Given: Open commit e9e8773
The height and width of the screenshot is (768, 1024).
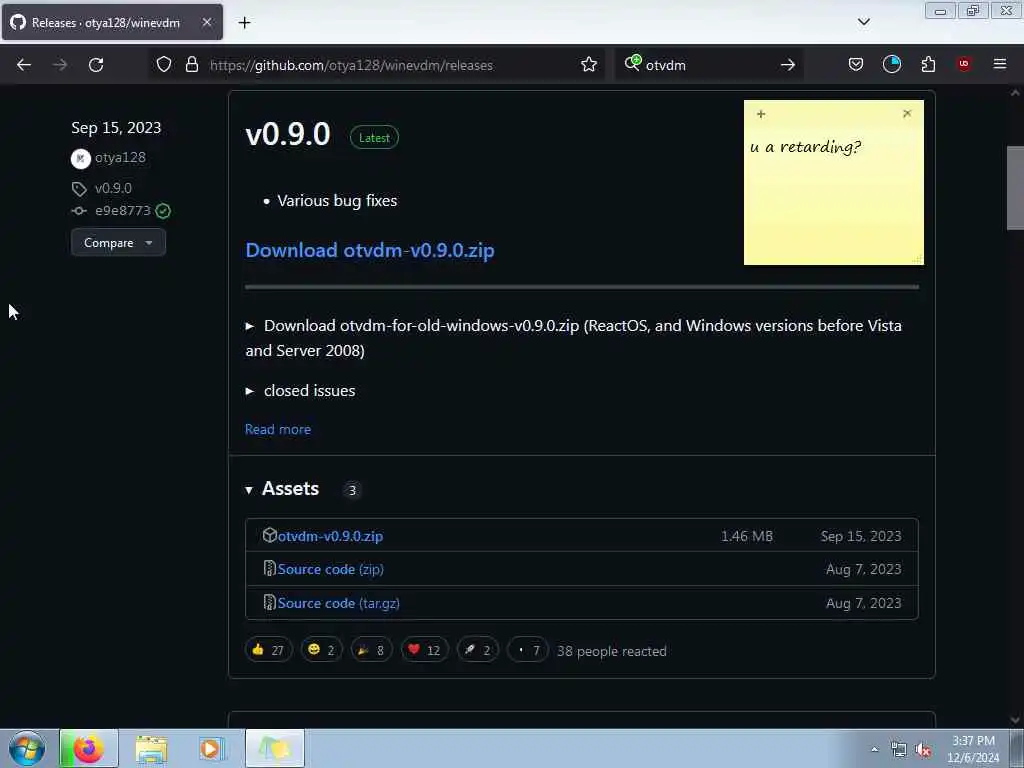Looking at the screenshot, I should 122,211.
